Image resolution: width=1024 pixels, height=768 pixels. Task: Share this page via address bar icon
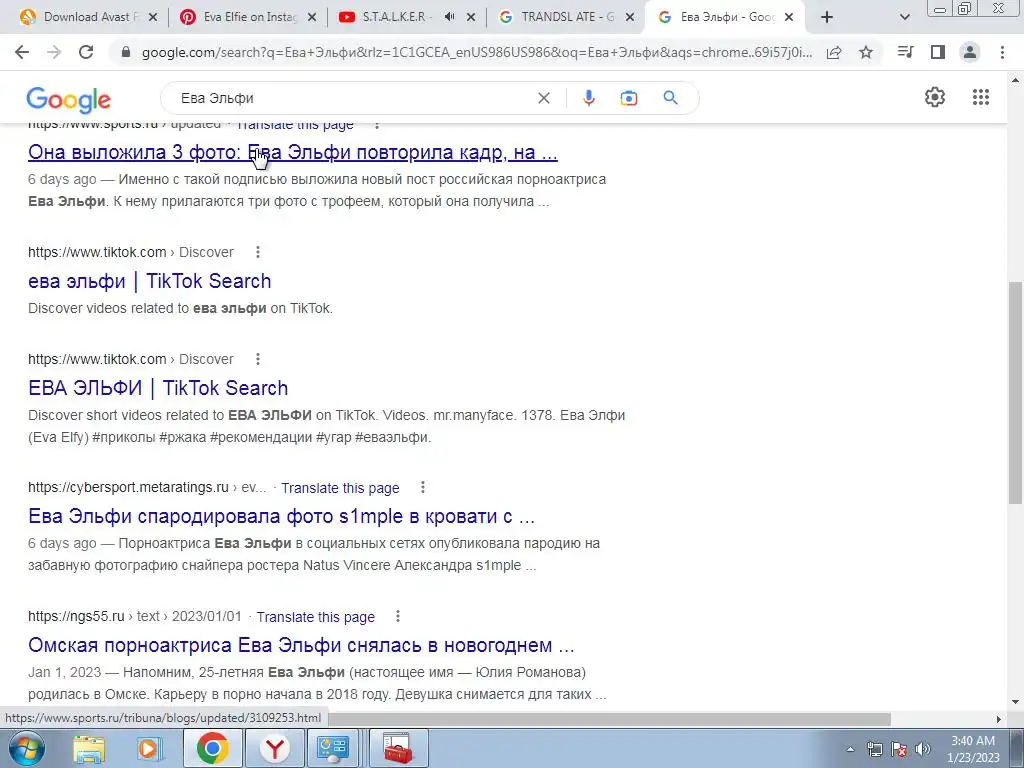834,53
